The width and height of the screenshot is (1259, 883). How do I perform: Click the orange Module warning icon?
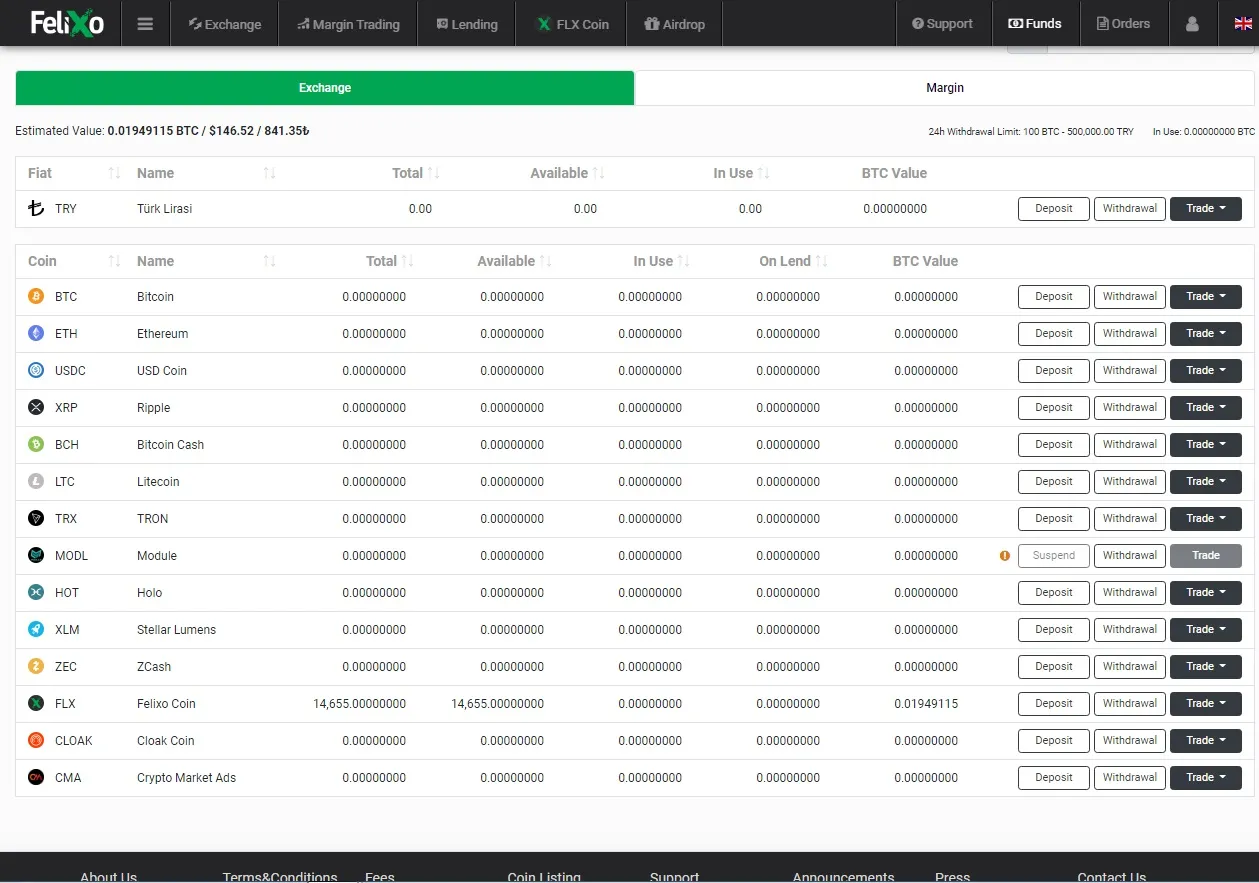pyautogui.click(x=1005, y=556)
